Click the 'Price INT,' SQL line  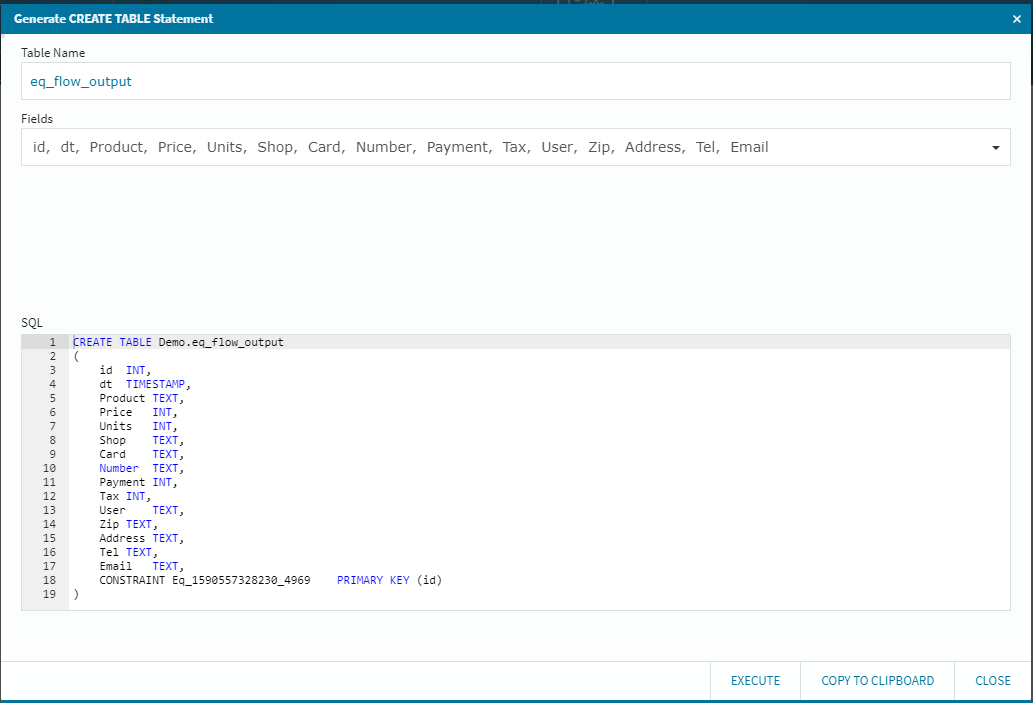point(138,412)
